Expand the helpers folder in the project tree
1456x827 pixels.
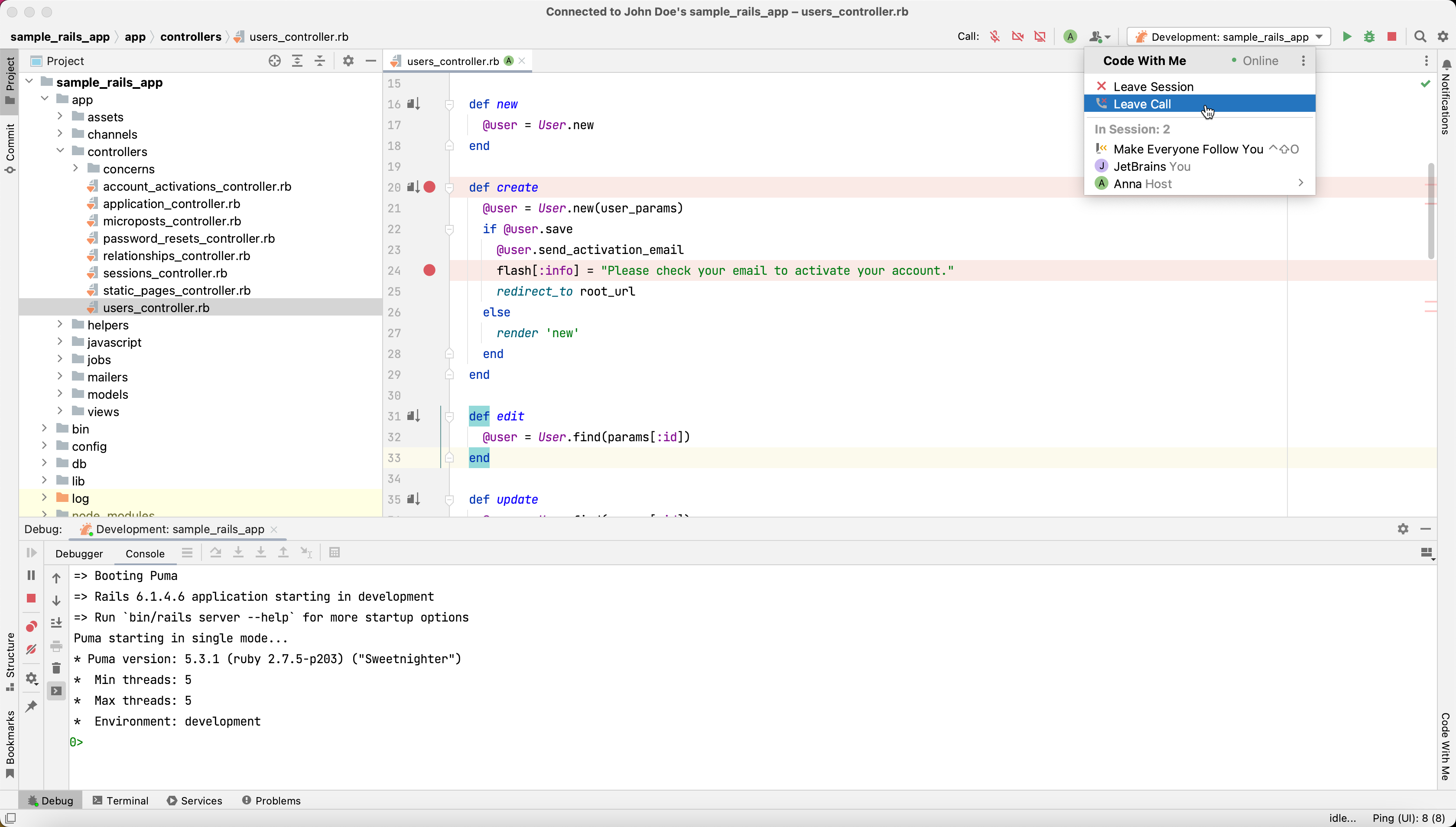[x=60, y=325]
